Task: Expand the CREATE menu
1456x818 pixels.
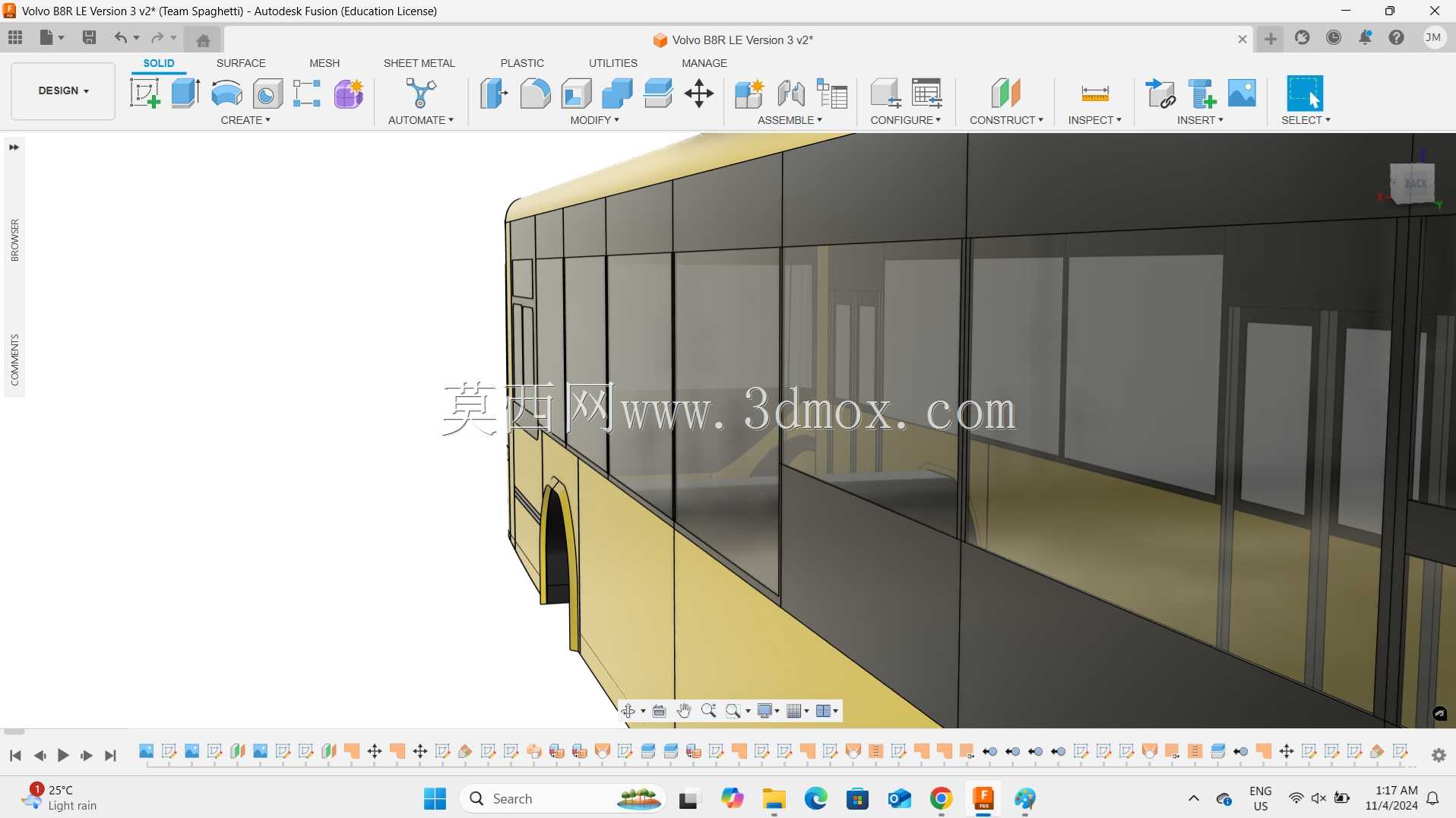Action: tap(245, 120)
